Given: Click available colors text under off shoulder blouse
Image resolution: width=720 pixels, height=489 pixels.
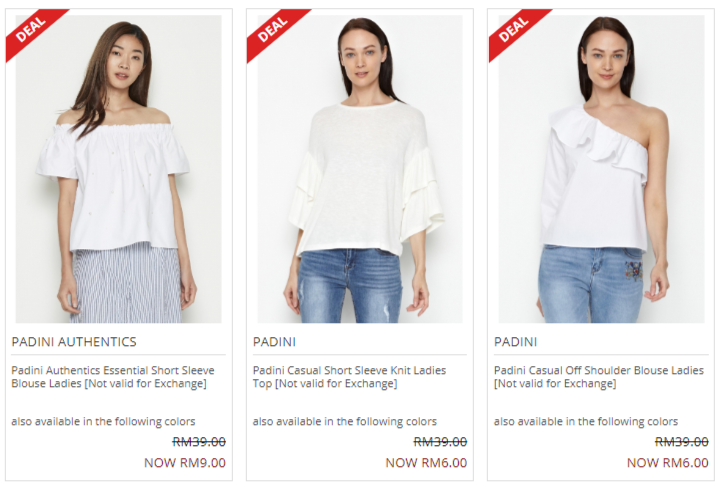Looking at the screenshot, I should [586, 422].
